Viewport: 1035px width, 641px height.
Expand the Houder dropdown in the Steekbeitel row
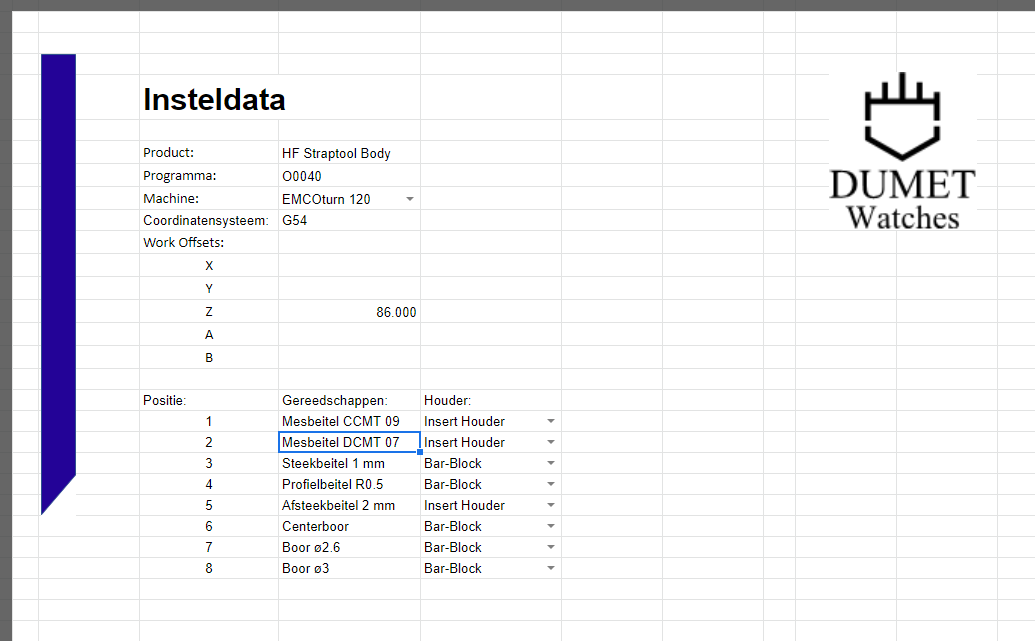tap(551, 463)
